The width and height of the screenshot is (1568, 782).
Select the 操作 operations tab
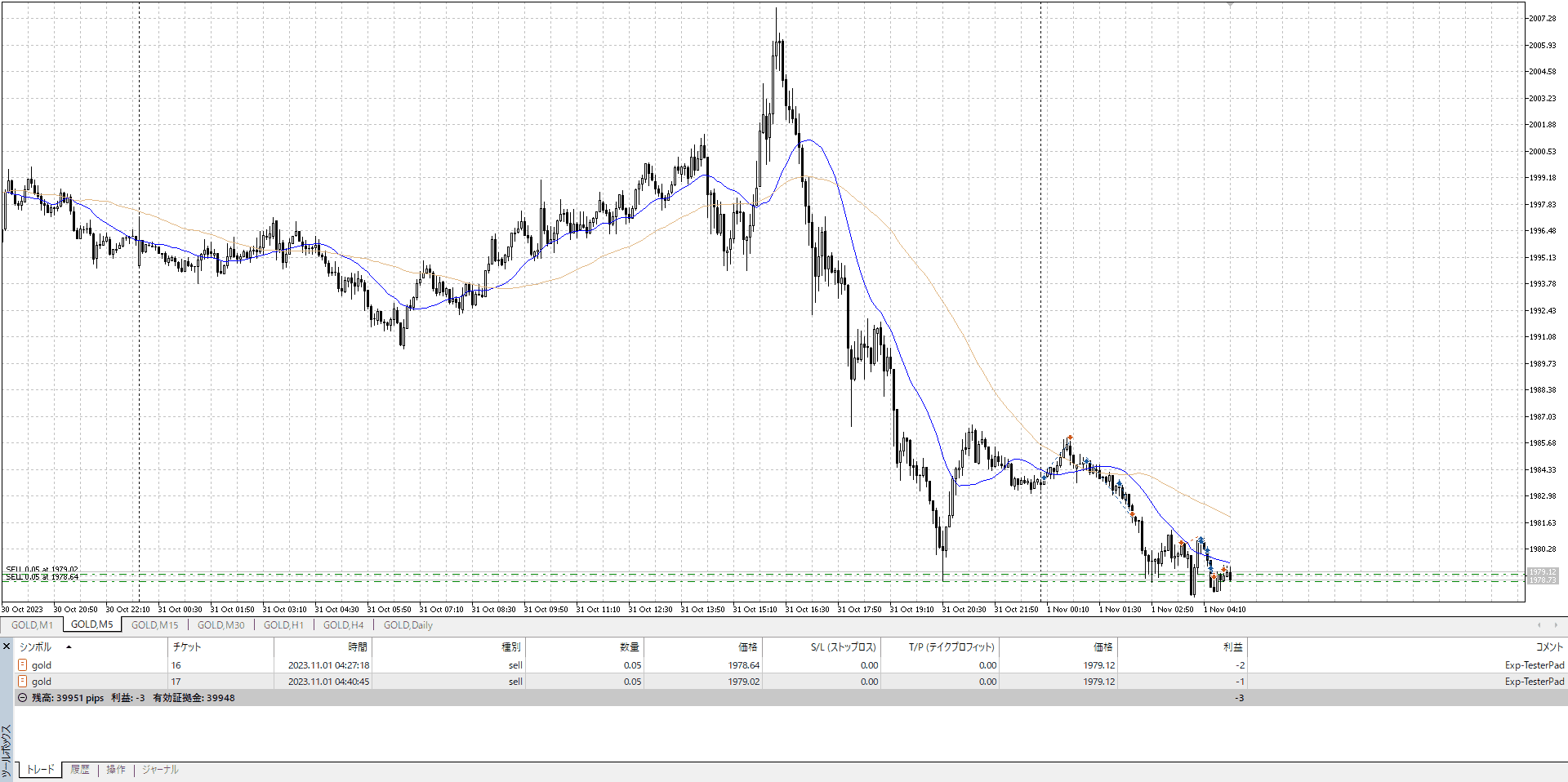(x=116, y=770)
